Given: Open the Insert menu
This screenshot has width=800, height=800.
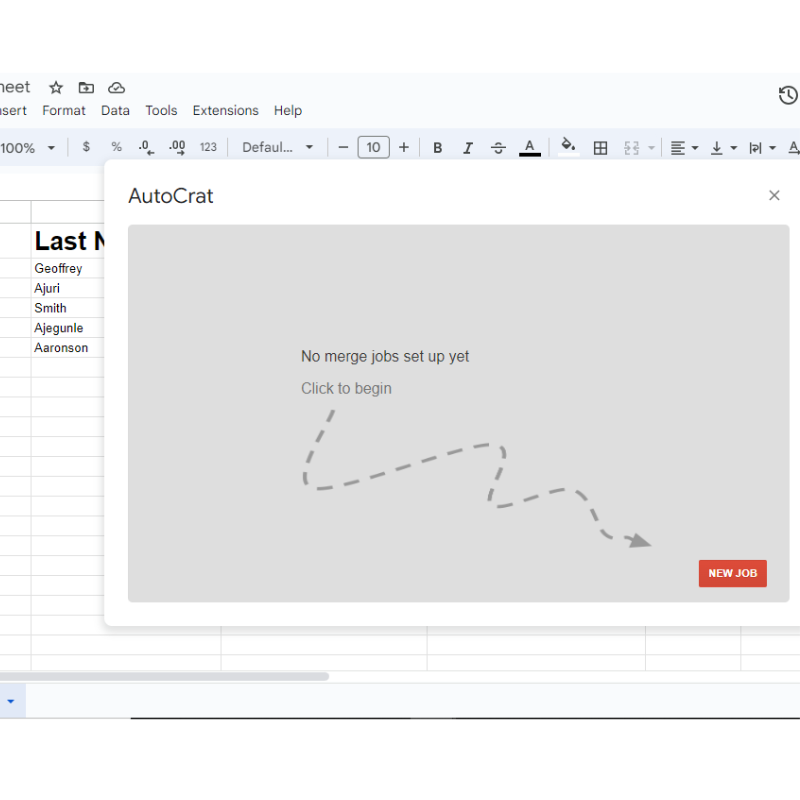Looking at the screenshot, I should click(x=13, y=111).
